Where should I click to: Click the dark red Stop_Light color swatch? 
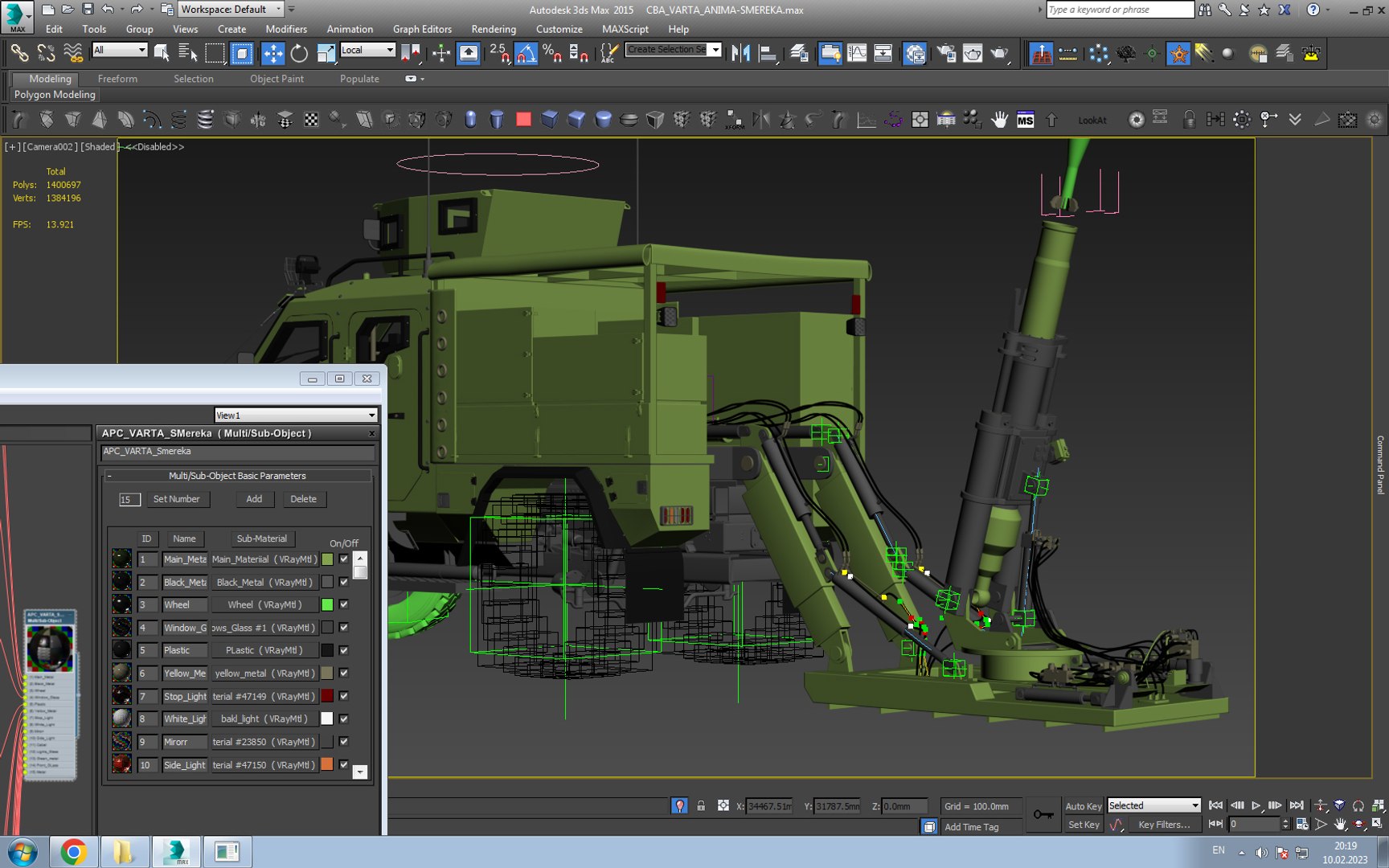(x=327, y=696)
